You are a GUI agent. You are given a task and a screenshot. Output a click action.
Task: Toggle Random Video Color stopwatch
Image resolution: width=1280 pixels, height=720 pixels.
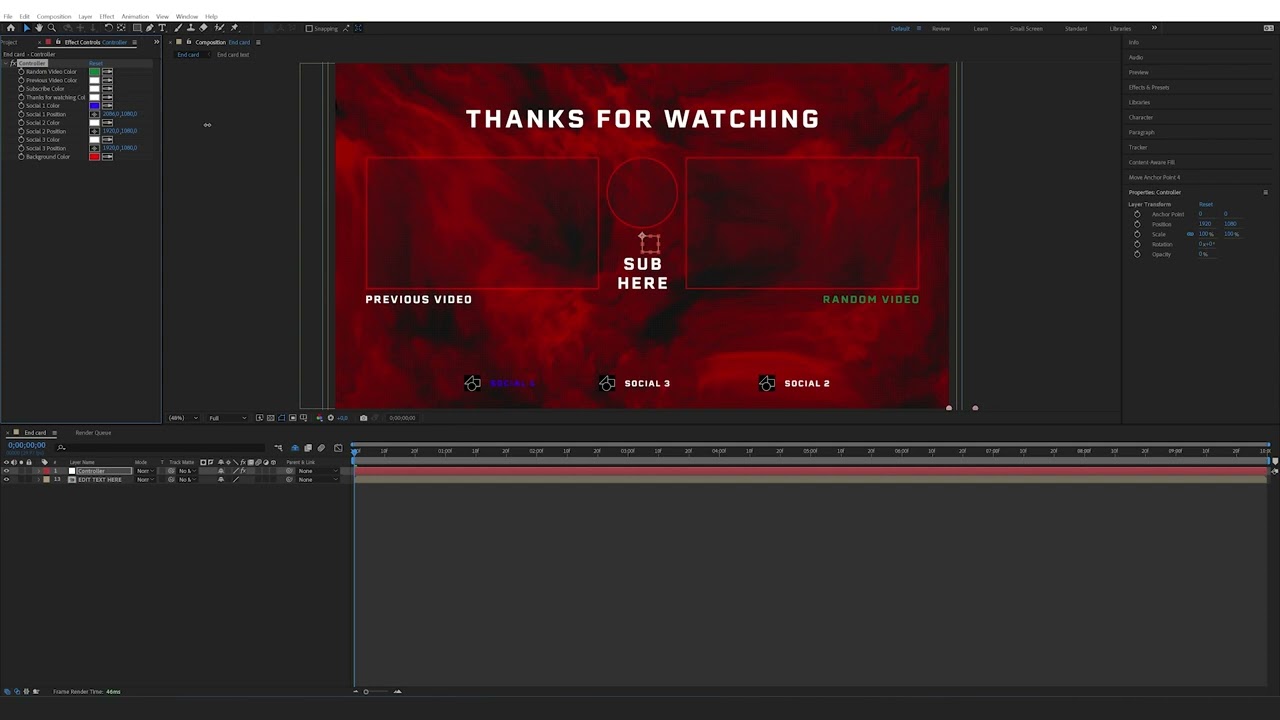tap(21, 72)
